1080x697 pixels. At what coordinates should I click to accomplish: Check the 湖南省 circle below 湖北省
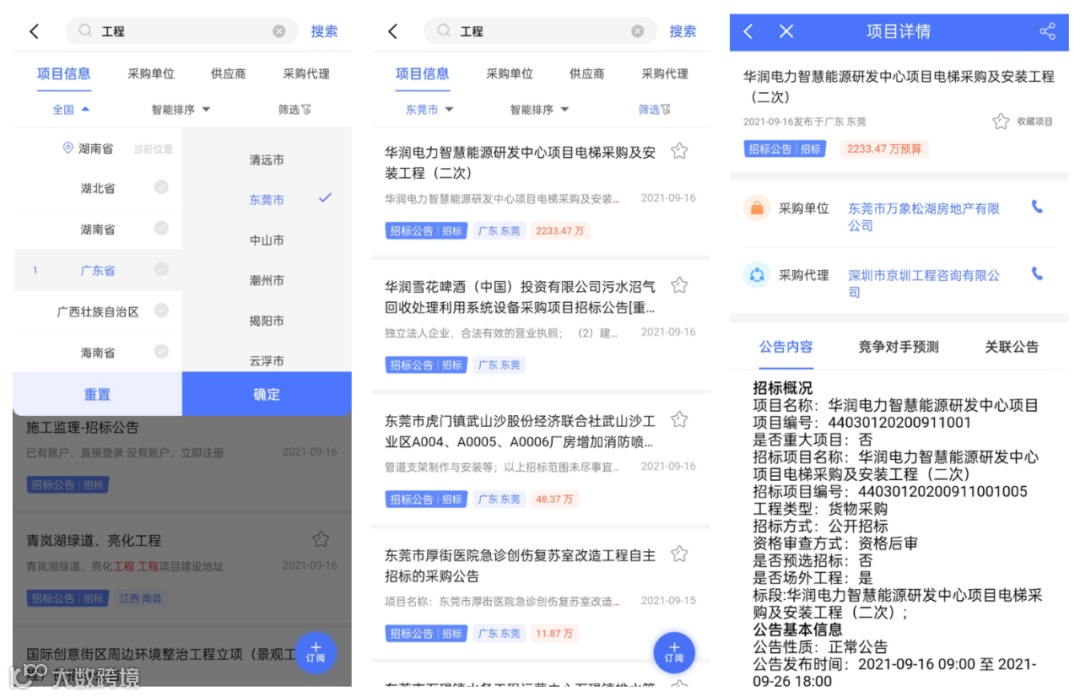coord(161,228)
